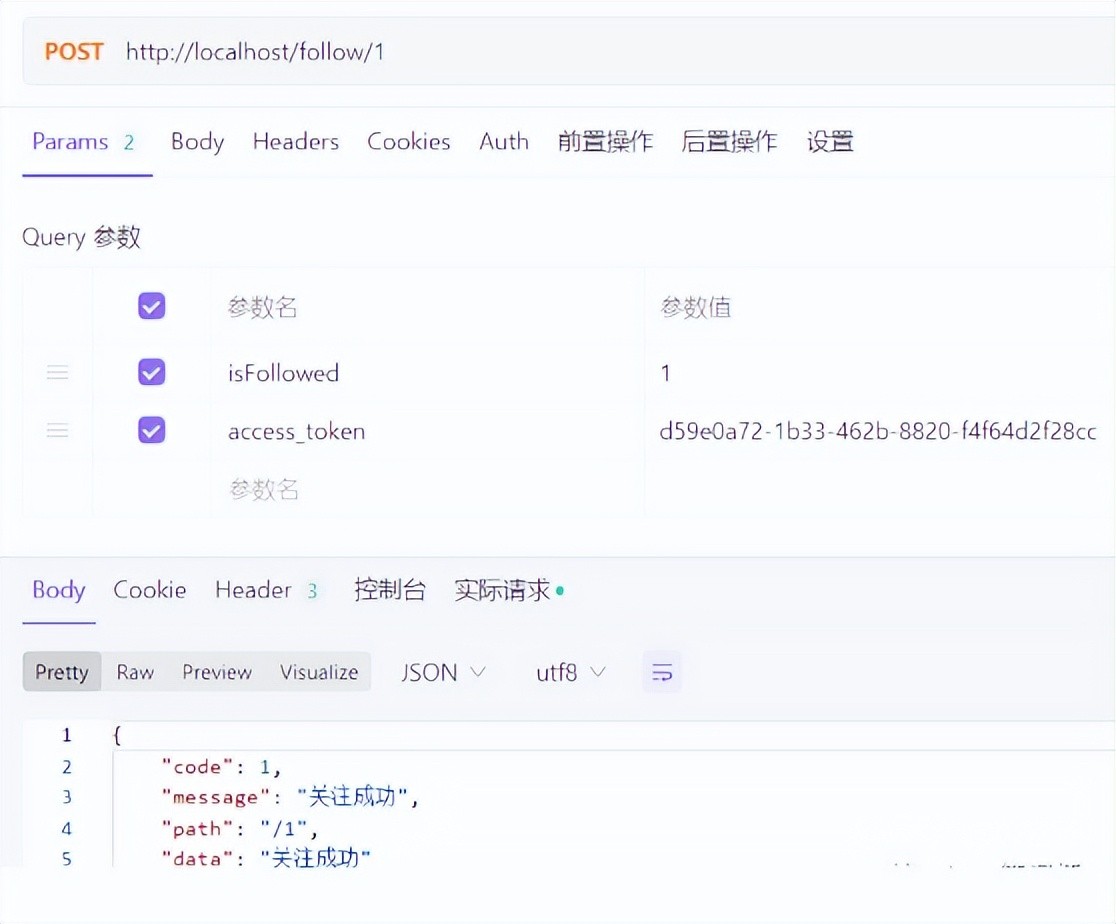Click the request URL input field

(x=600, y=52)
